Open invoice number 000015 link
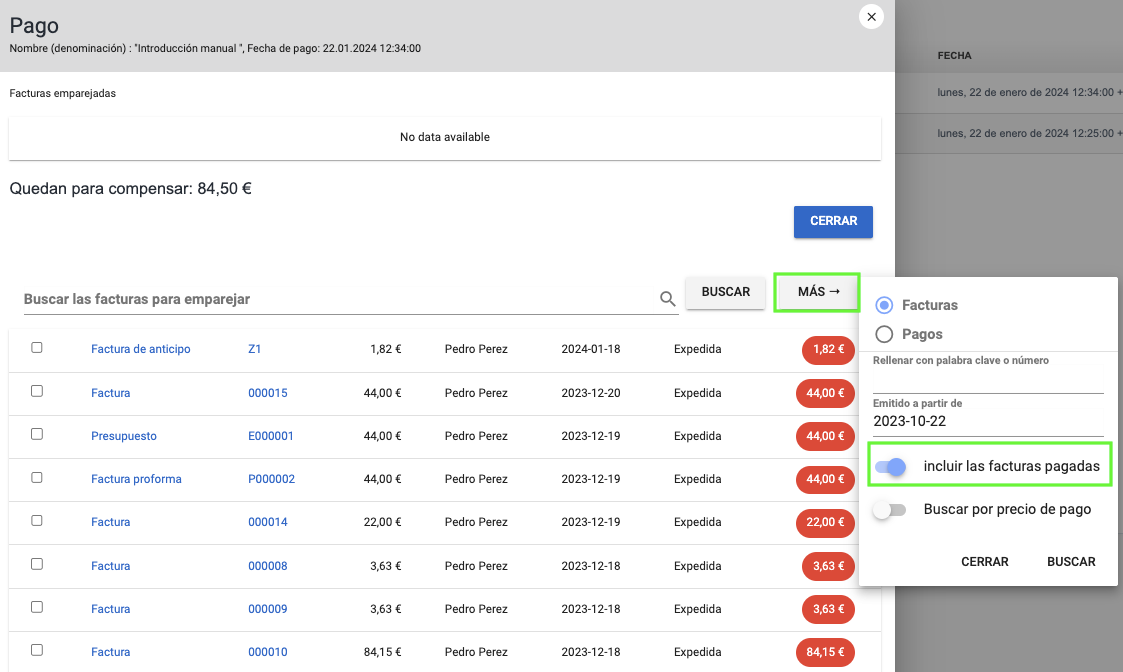This screenshot has width=1123, height=672. [x=268, y=393]
